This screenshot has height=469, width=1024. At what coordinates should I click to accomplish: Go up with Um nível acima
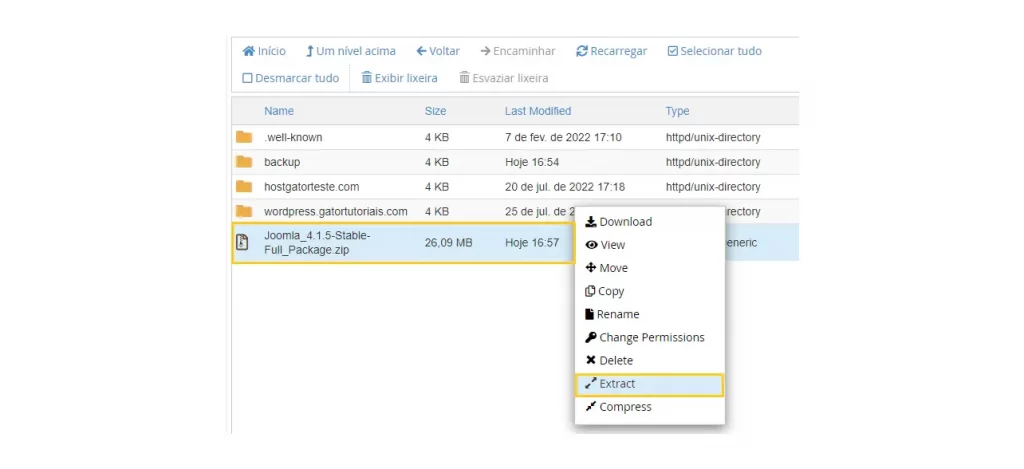tap(351, 51)
